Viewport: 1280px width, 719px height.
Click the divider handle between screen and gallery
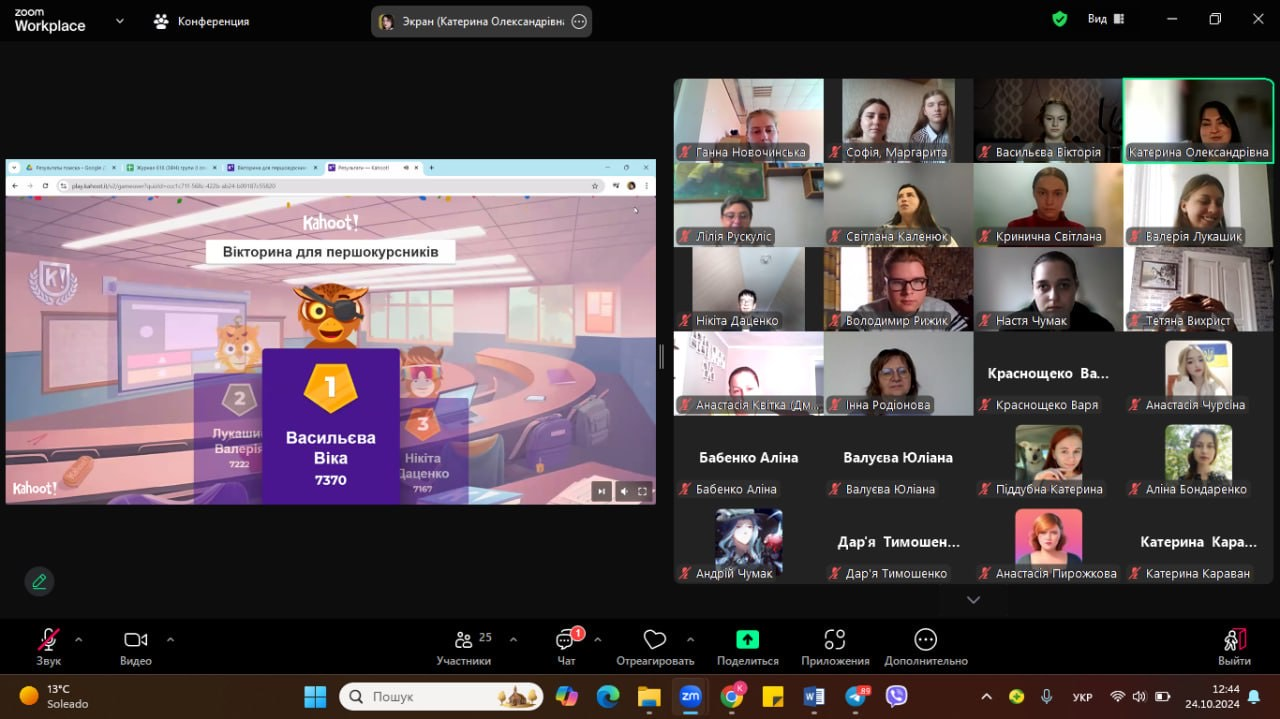tap(661, 357)
